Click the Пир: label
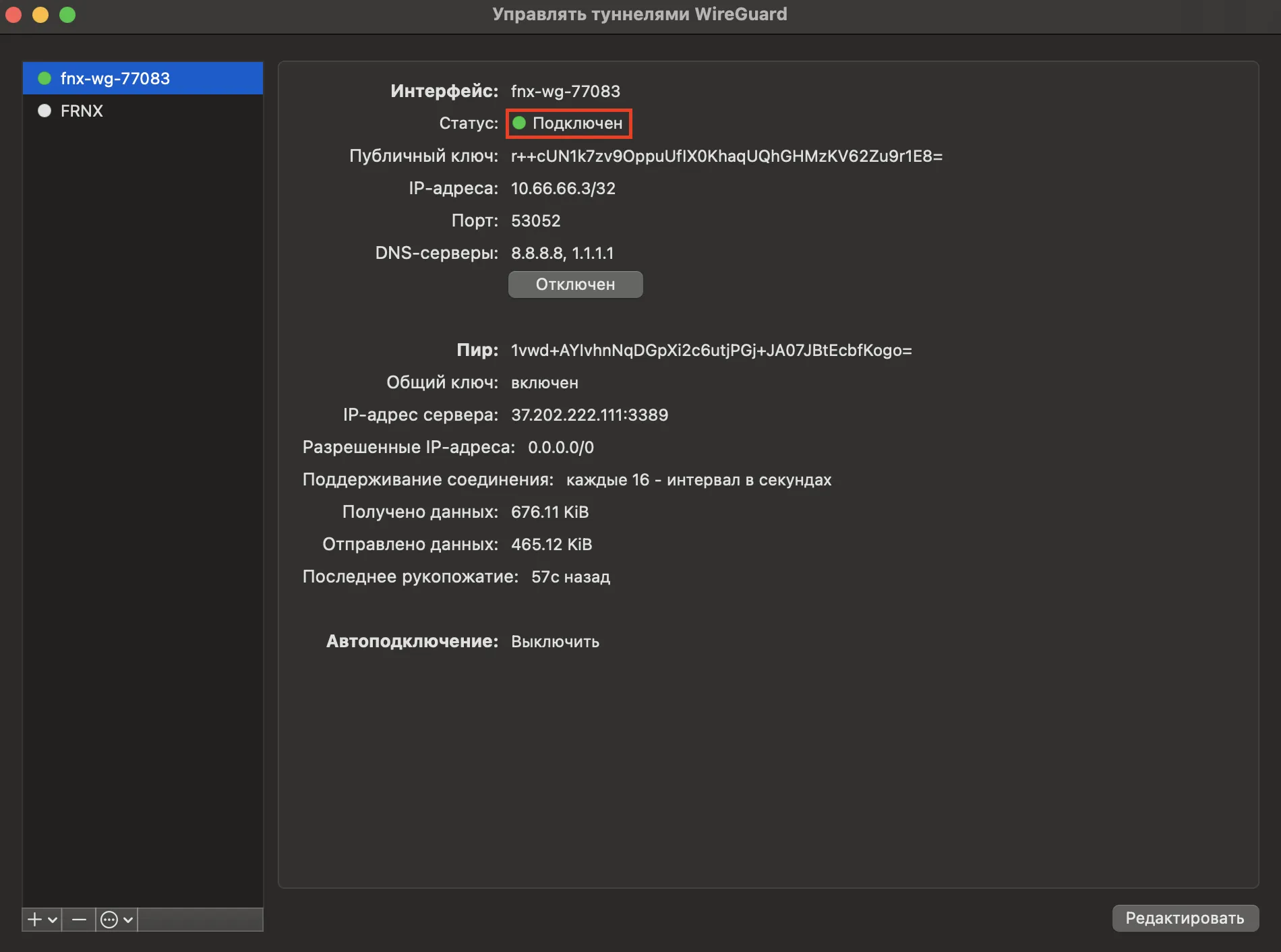The width and height of the screenshot is (1281, 952). click(477, 350)
